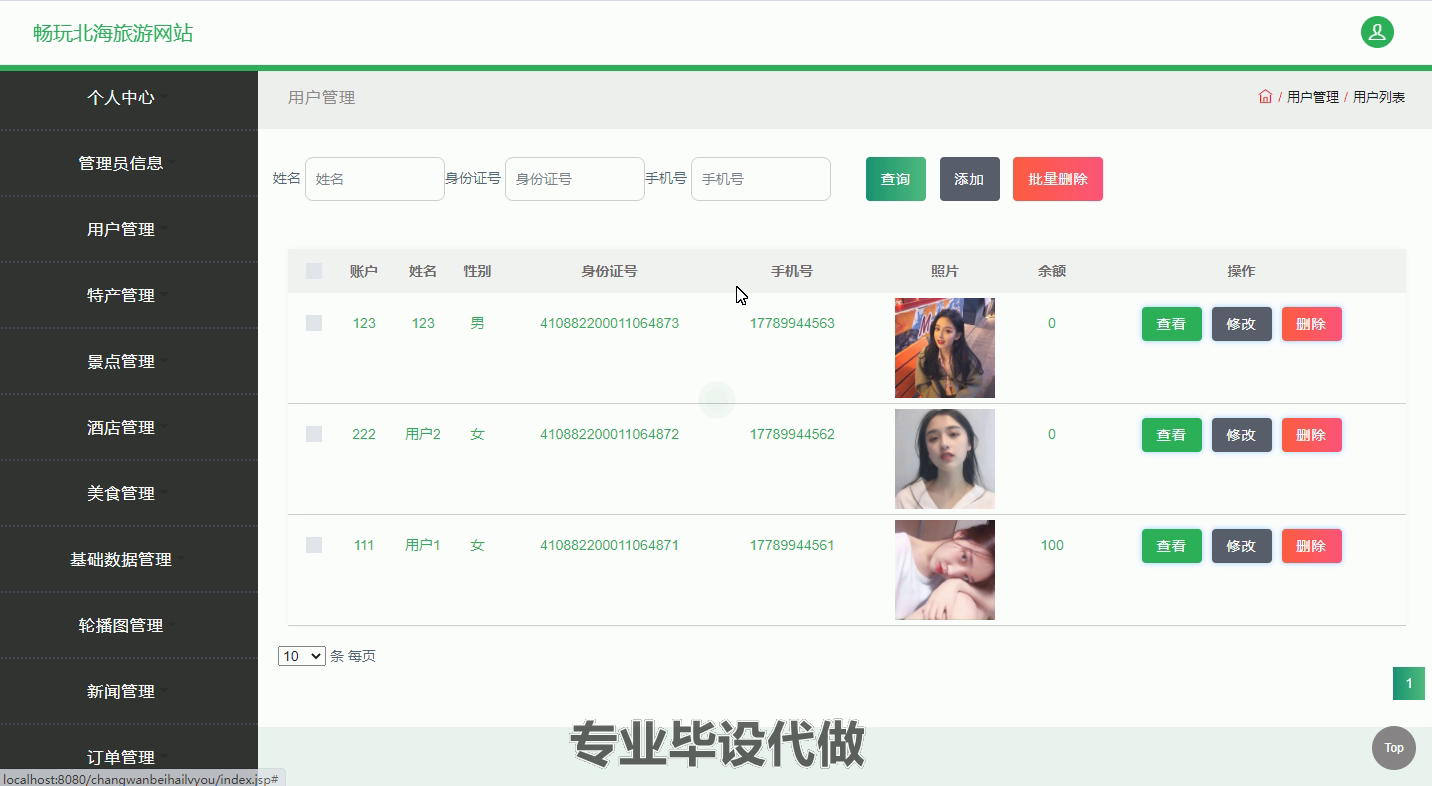Viewport: 1432px width, 786px height.
Task: Click 查看 for 用户1 row
Action: click(x=1172, y=546)
